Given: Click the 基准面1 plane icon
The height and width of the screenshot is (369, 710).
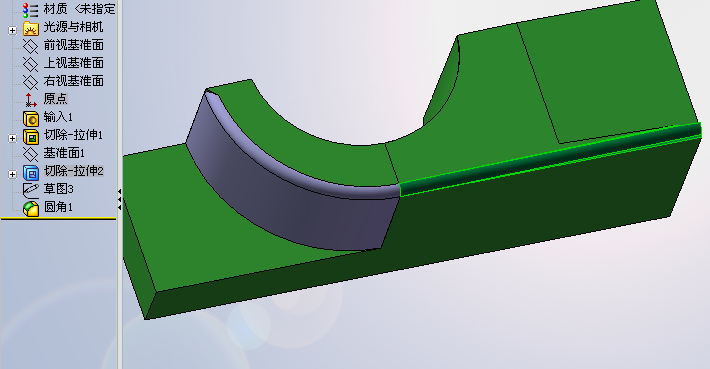Looking at the screenshot, I should click(30, 154).
